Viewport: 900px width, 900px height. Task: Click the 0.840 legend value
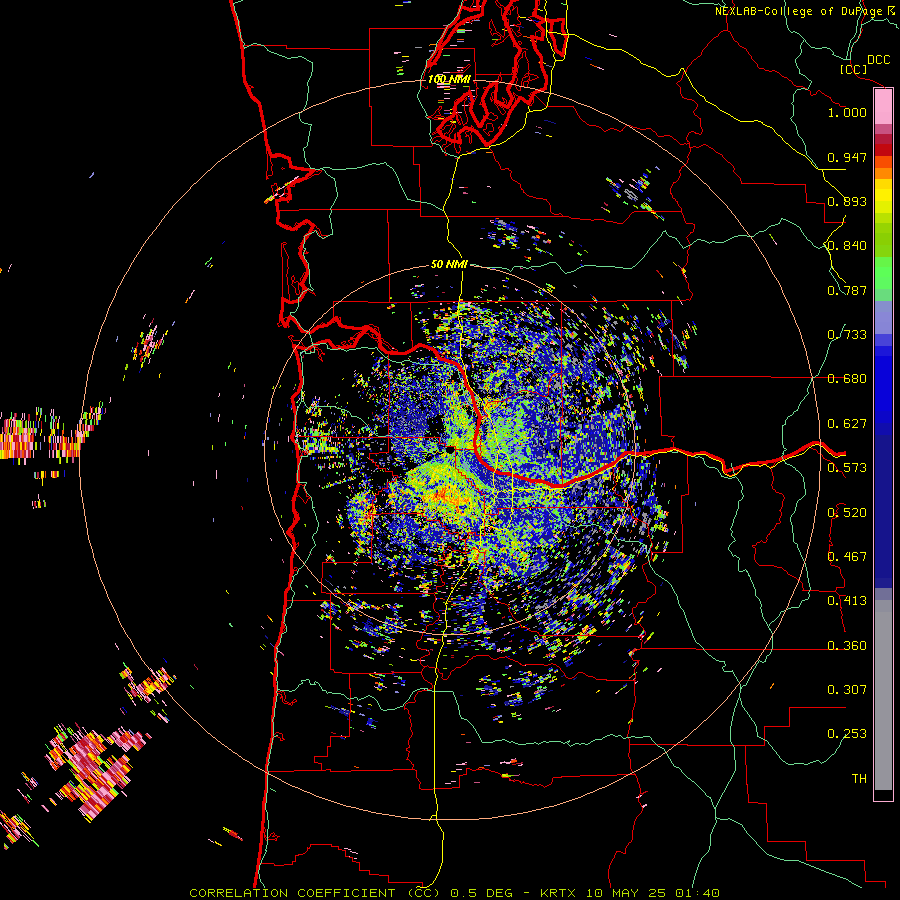click(847, 246)
